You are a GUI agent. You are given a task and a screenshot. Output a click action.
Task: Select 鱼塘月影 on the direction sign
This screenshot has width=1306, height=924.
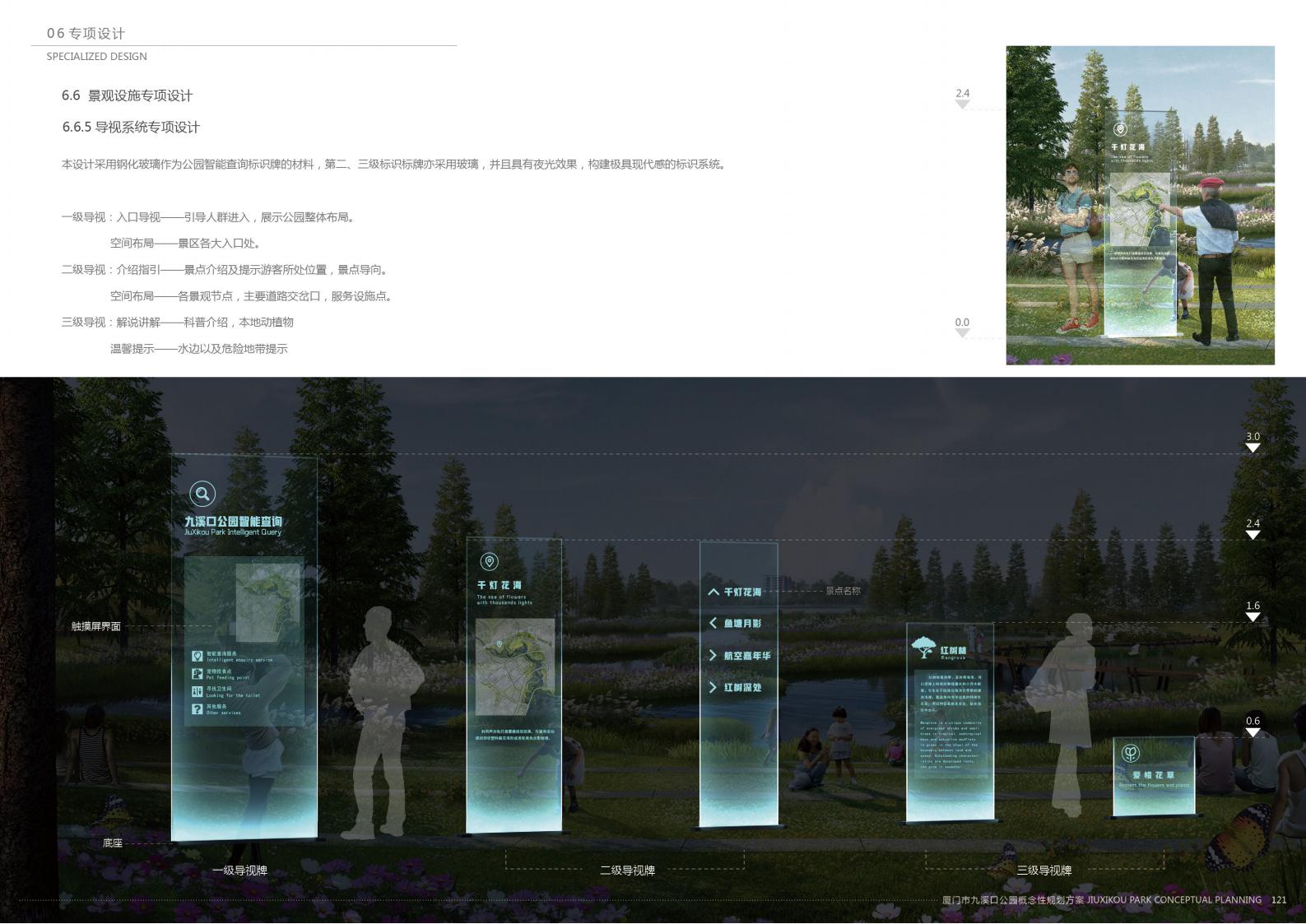[x=742, y=623]
